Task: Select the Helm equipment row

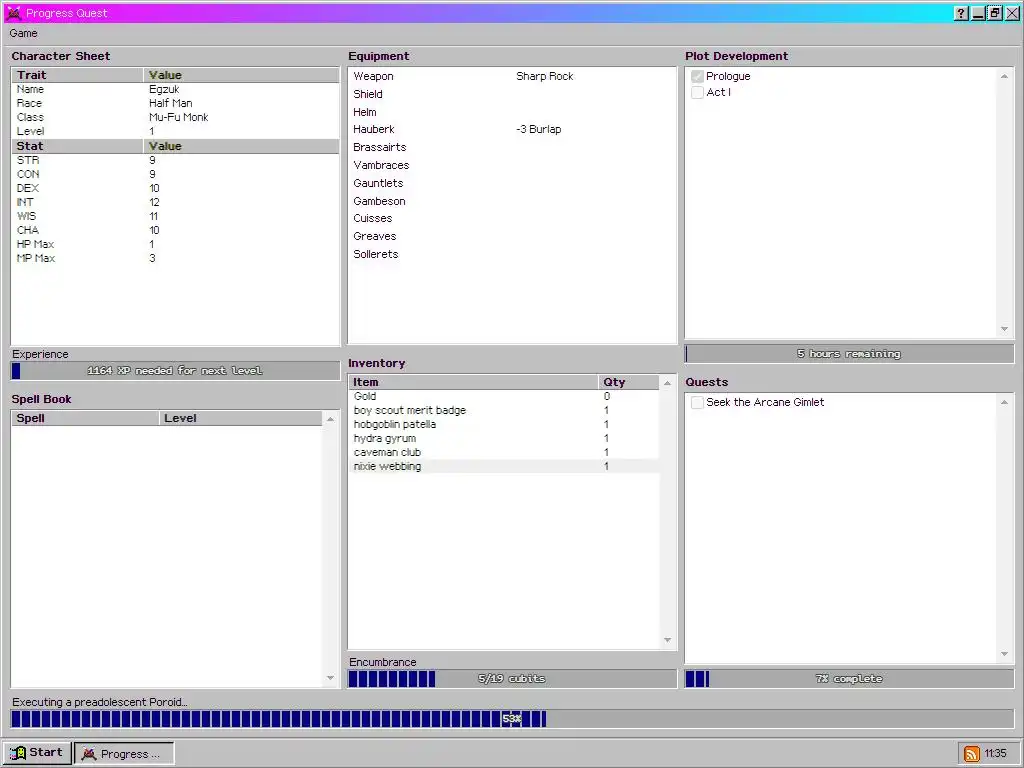Action: click(513, 112)
